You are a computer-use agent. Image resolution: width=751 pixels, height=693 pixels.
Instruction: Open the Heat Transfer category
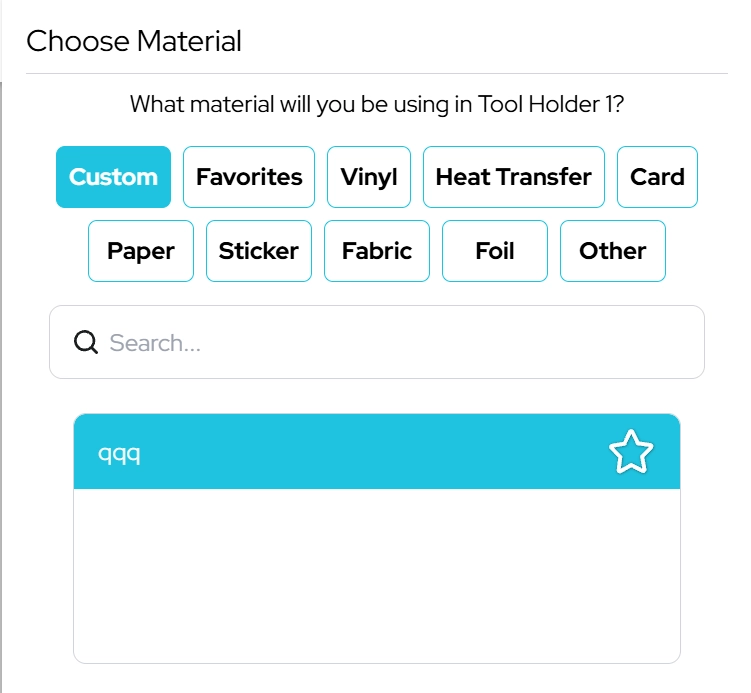point(514,177)
